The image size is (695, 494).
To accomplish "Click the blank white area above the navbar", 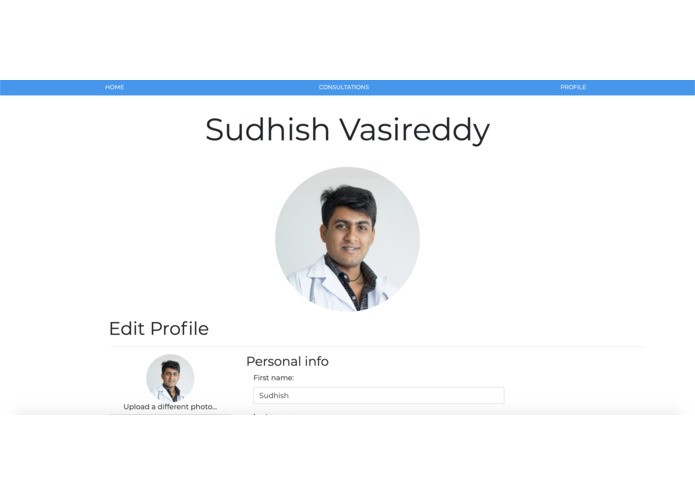I will point(348,40).
